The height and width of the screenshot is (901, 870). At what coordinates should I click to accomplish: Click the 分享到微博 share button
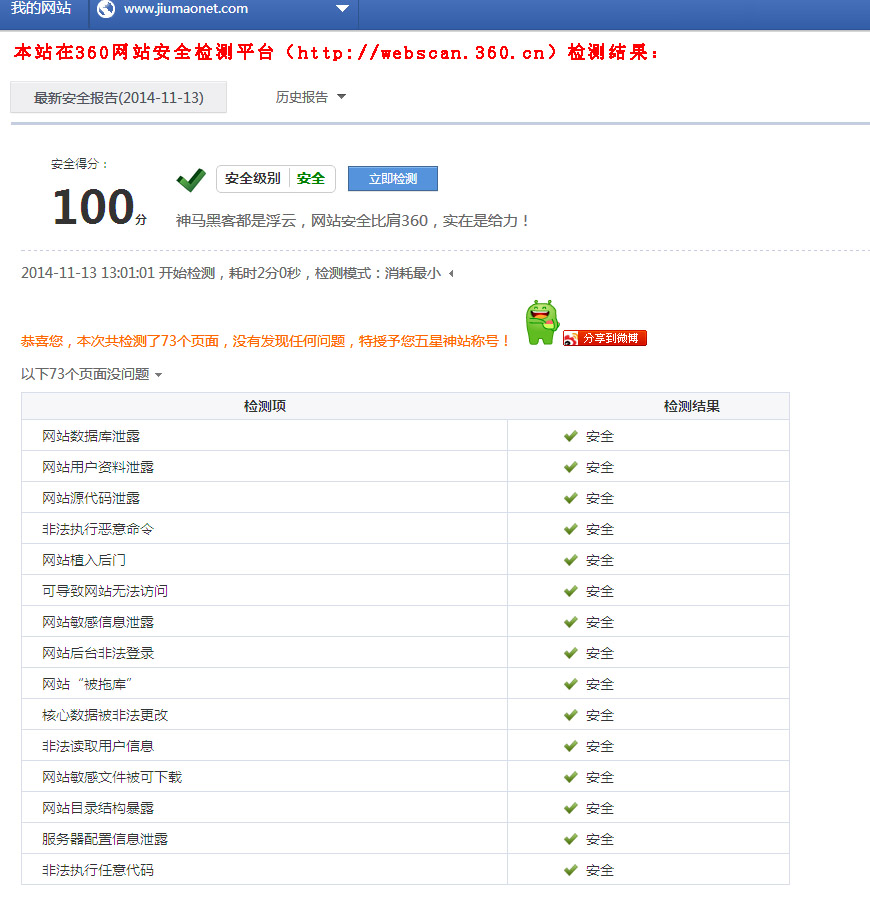(605, 338)
